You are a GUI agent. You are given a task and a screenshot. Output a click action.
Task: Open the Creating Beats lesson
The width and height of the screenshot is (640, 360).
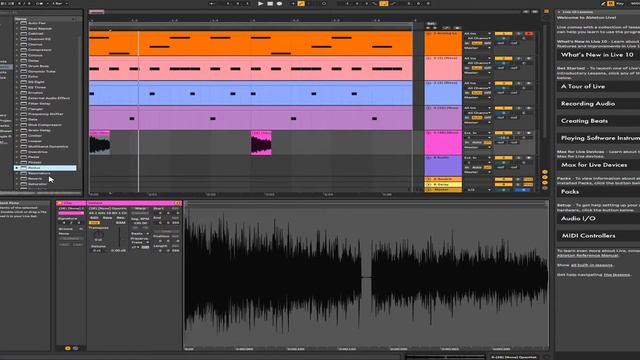pyautogui.click(x=598, y=121)
